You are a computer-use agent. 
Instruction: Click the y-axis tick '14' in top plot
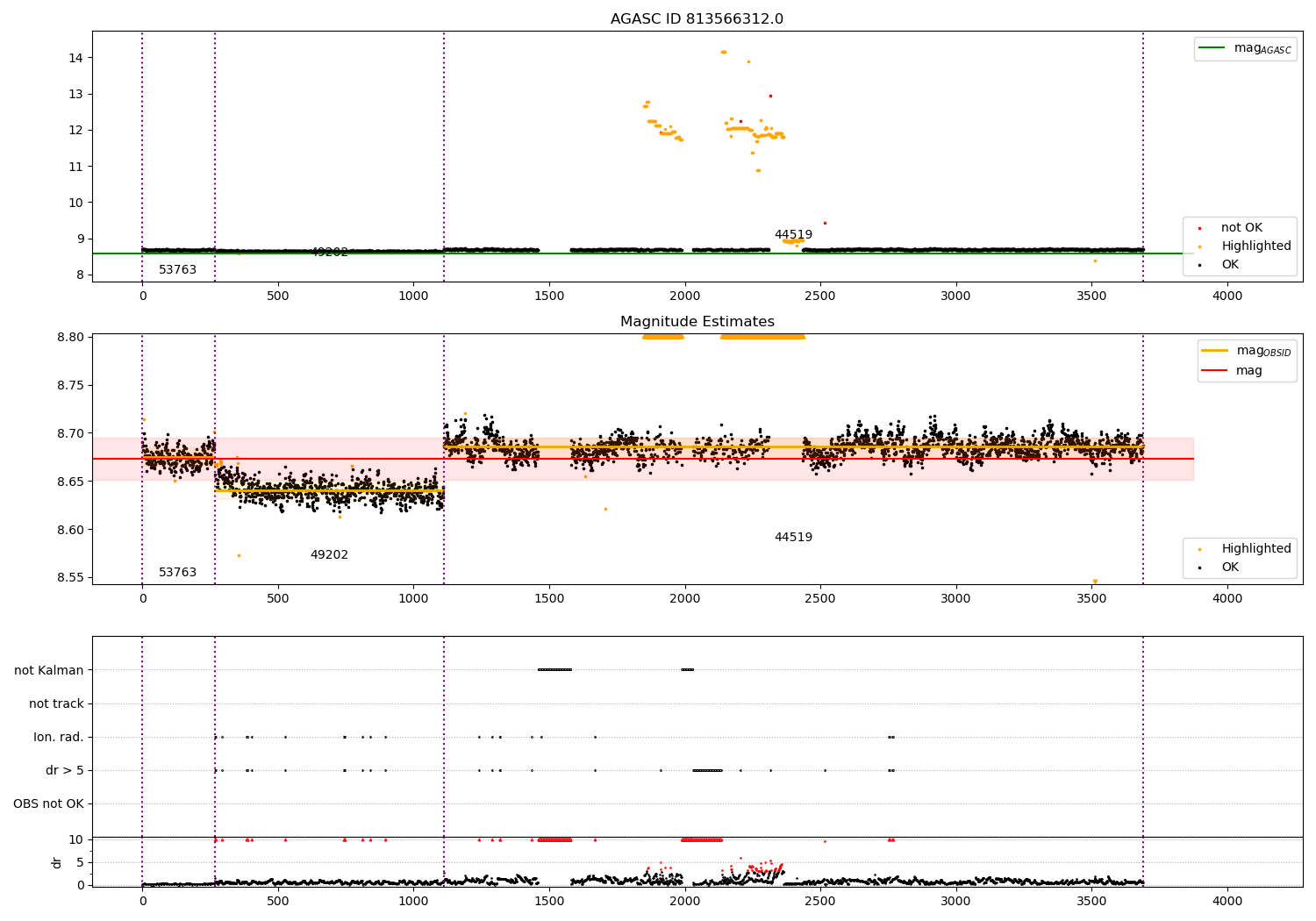point(76,58)
